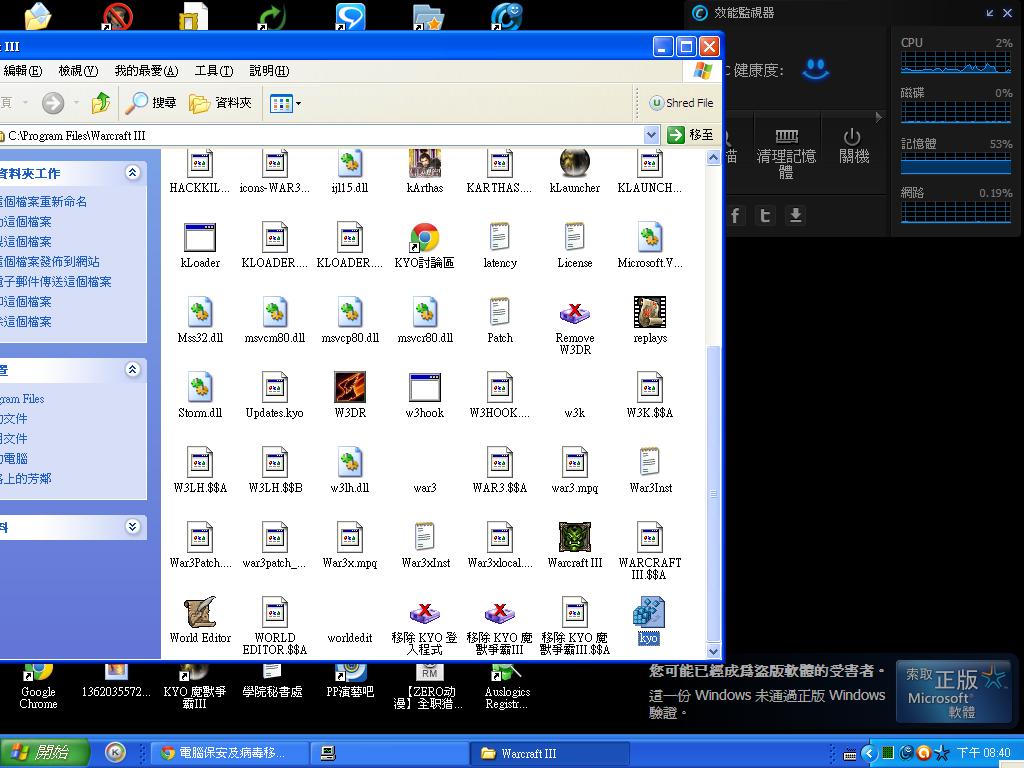Click the CPU usage graph

pos(956,63)
